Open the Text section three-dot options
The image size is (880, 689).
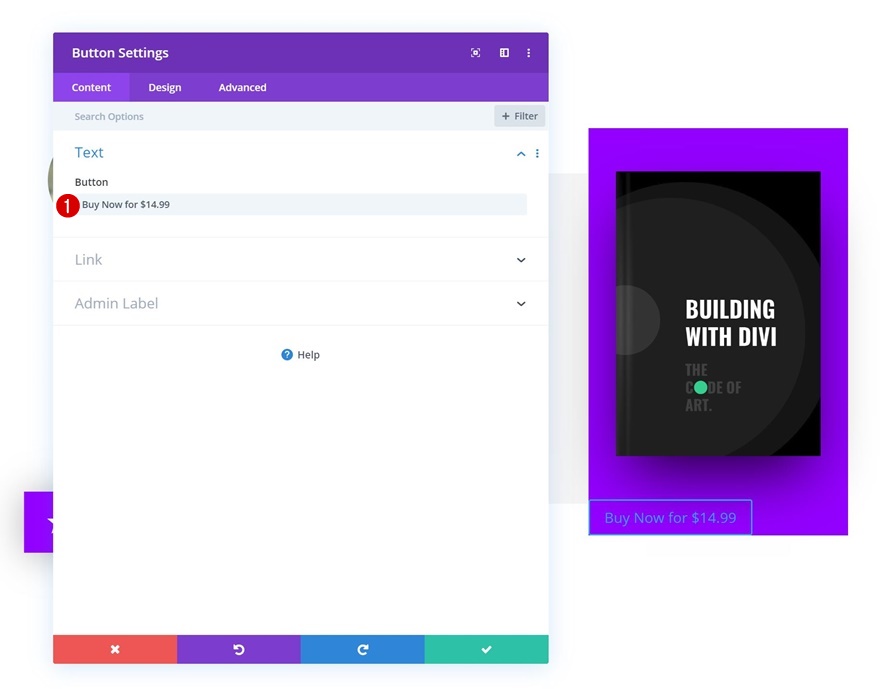click(x=537, y=153)
